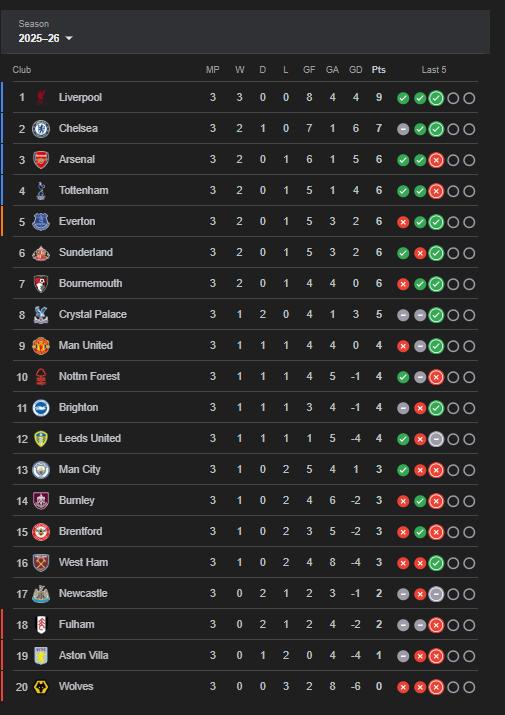The width and height of the screenshot is (505, 715).
Task: Click the Wolves club crest
Action: click(x=41, y=687)
